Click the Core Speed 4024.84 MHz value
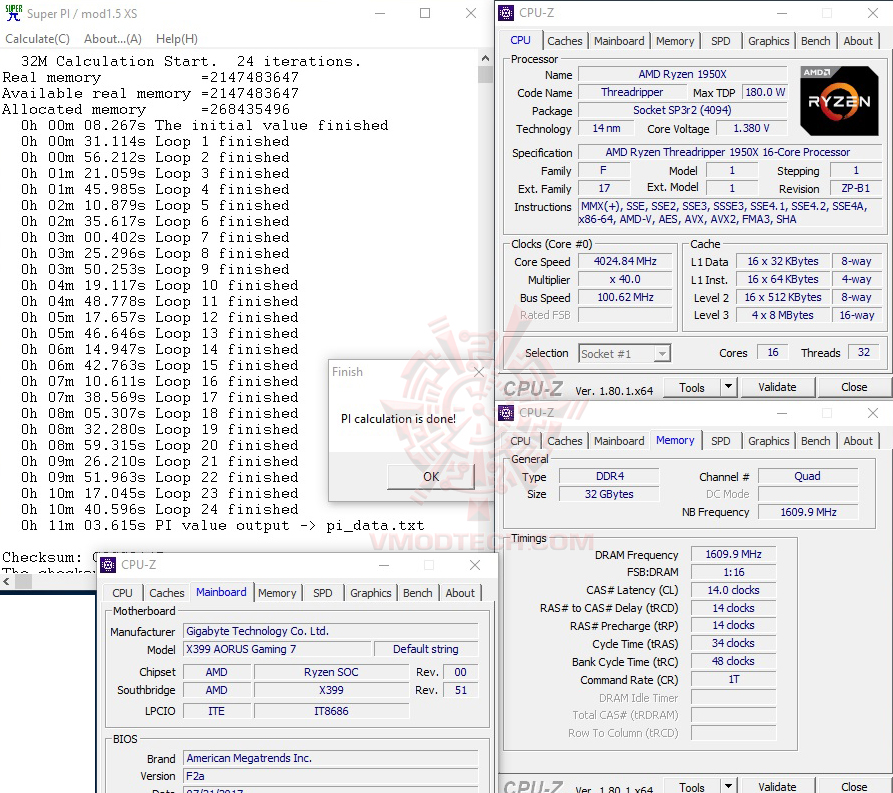 click(x=625, y=261)
